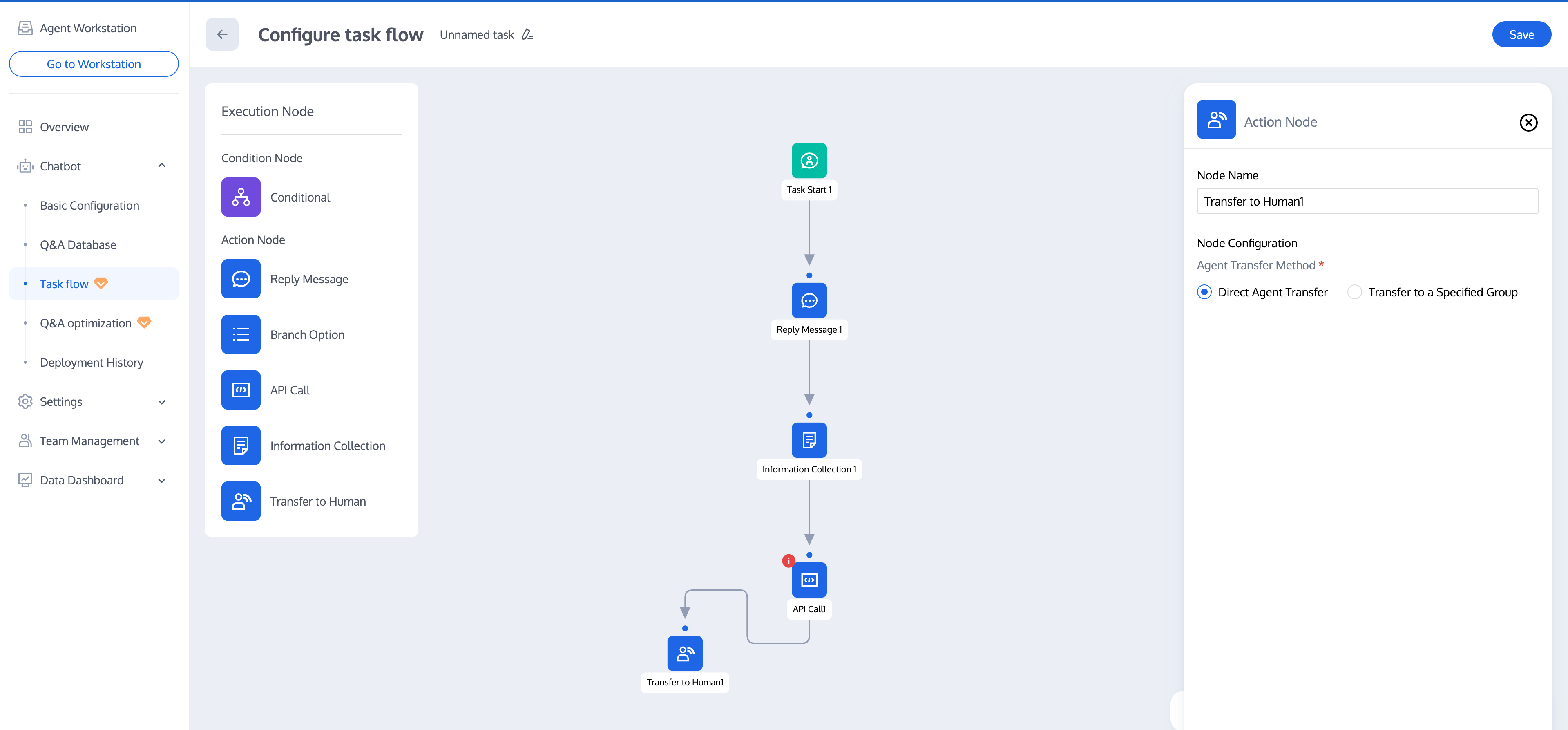The height and width of the screenshot is (730, 1568).
Task: Collapse the Chatbot menu section
Action: pyautogui.click(x=161, y=166)
